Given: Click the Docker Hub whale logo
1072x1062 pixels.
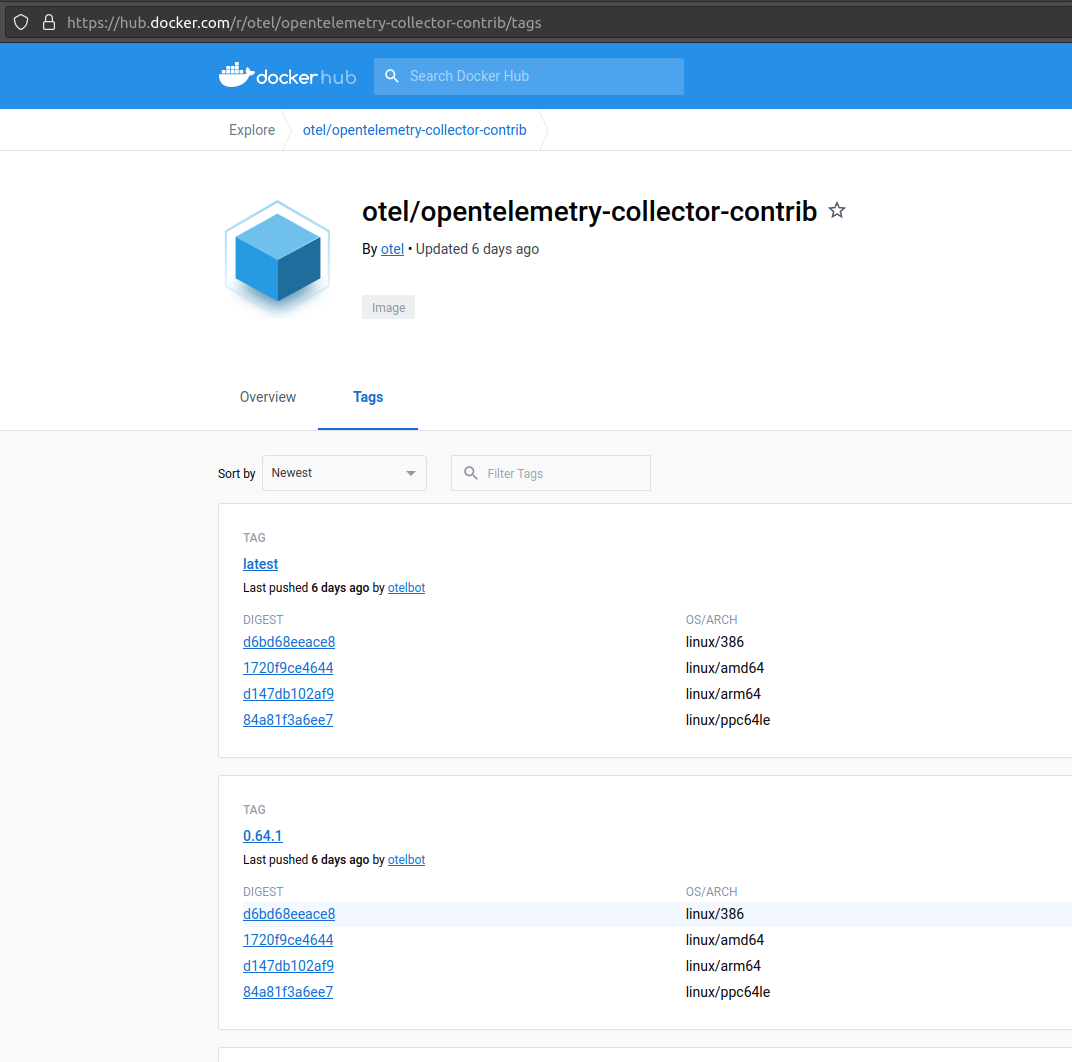Looking at the screenshot, I should 234,74.
